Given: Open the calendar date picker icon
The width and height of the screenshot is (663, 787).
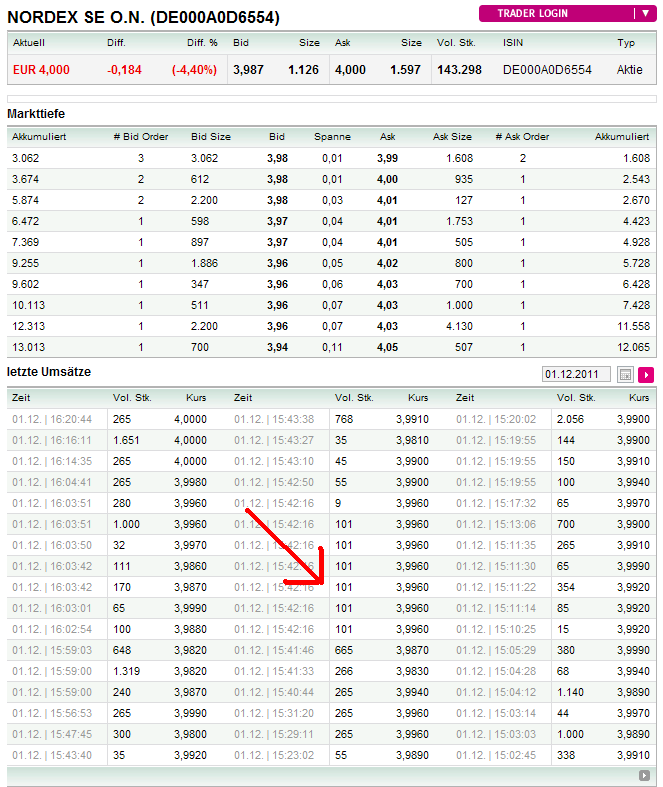Looking at the screenshot, I should click(625, 374).
